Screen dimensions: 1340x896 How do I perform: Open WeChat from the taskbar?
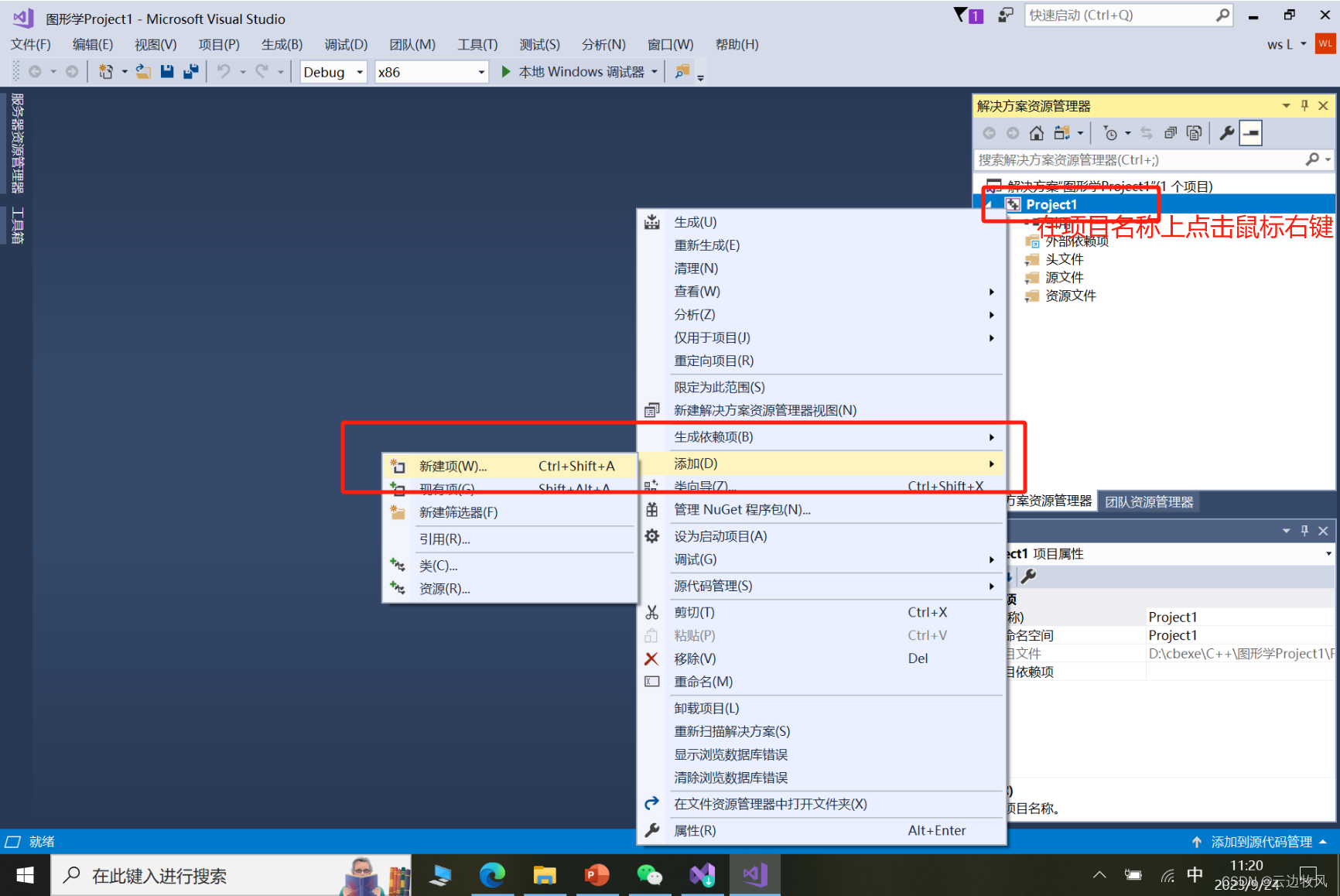(649, 875)
